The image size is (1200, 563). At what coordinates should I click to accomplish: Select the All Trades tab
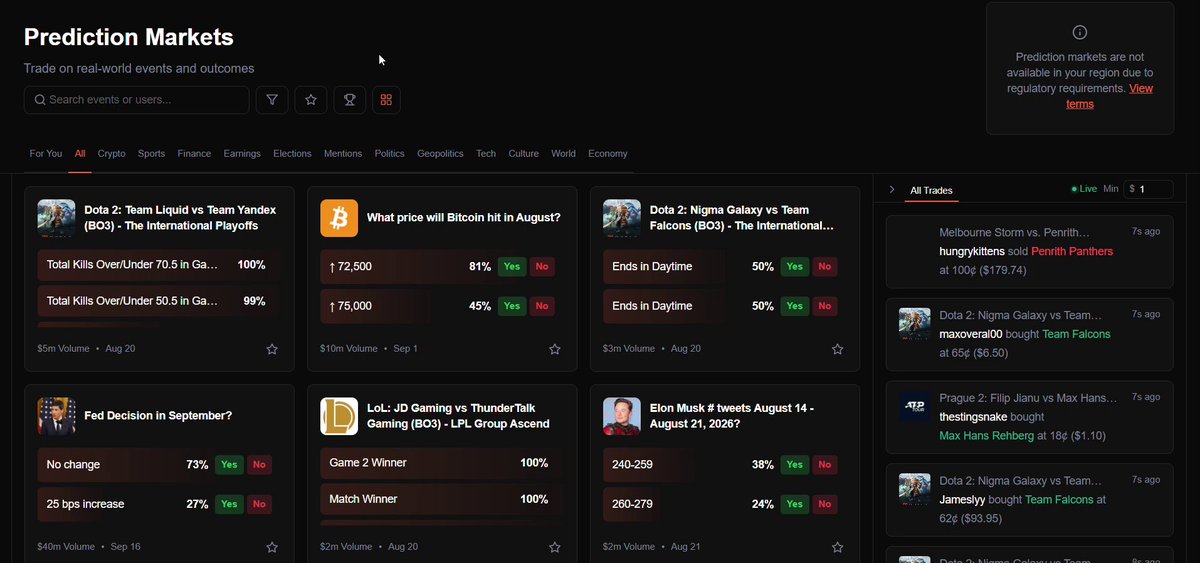click(931, 190)
